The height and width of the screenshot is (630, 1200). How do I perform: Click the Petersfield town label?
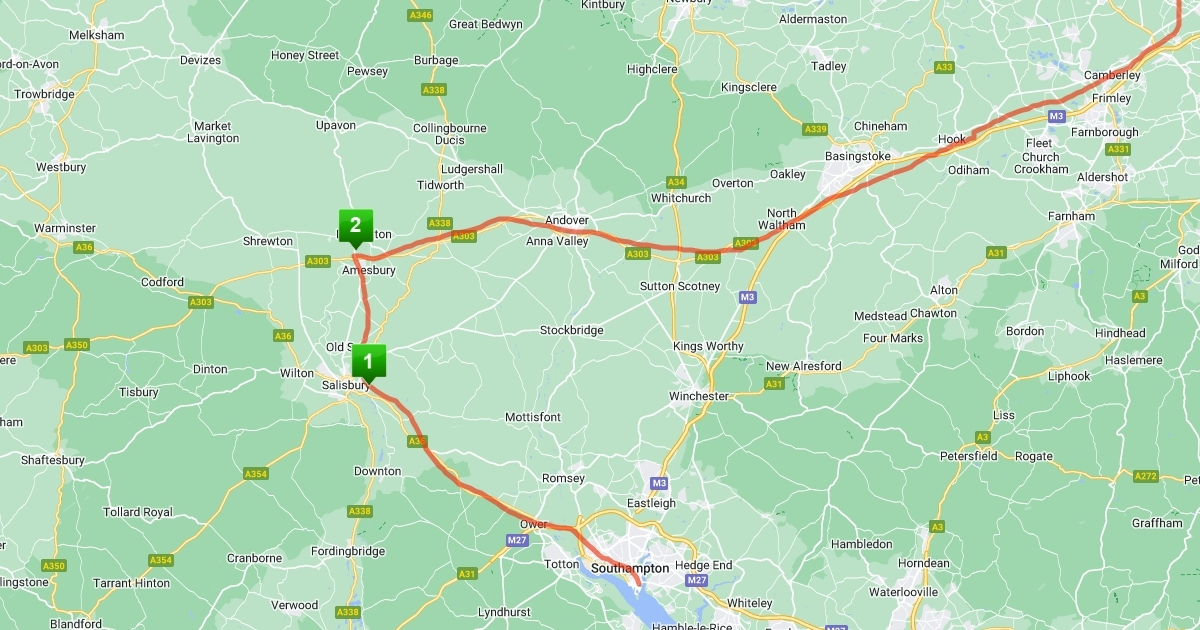pyautogui.click(x=969, y=456)
